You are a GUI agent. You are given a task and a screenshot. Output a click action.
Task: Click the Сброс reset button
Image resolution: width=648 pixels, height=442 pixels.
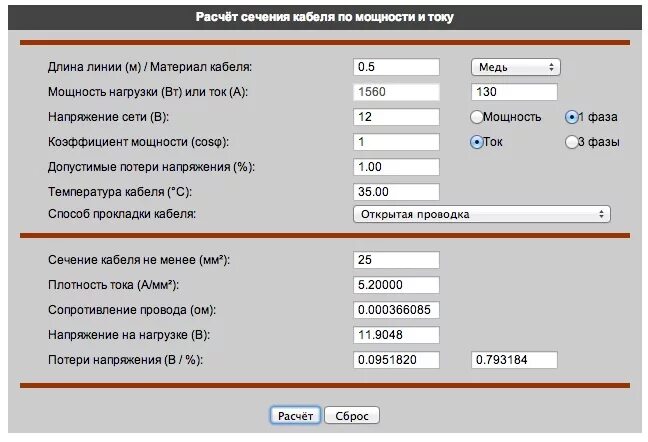[352, 416]
